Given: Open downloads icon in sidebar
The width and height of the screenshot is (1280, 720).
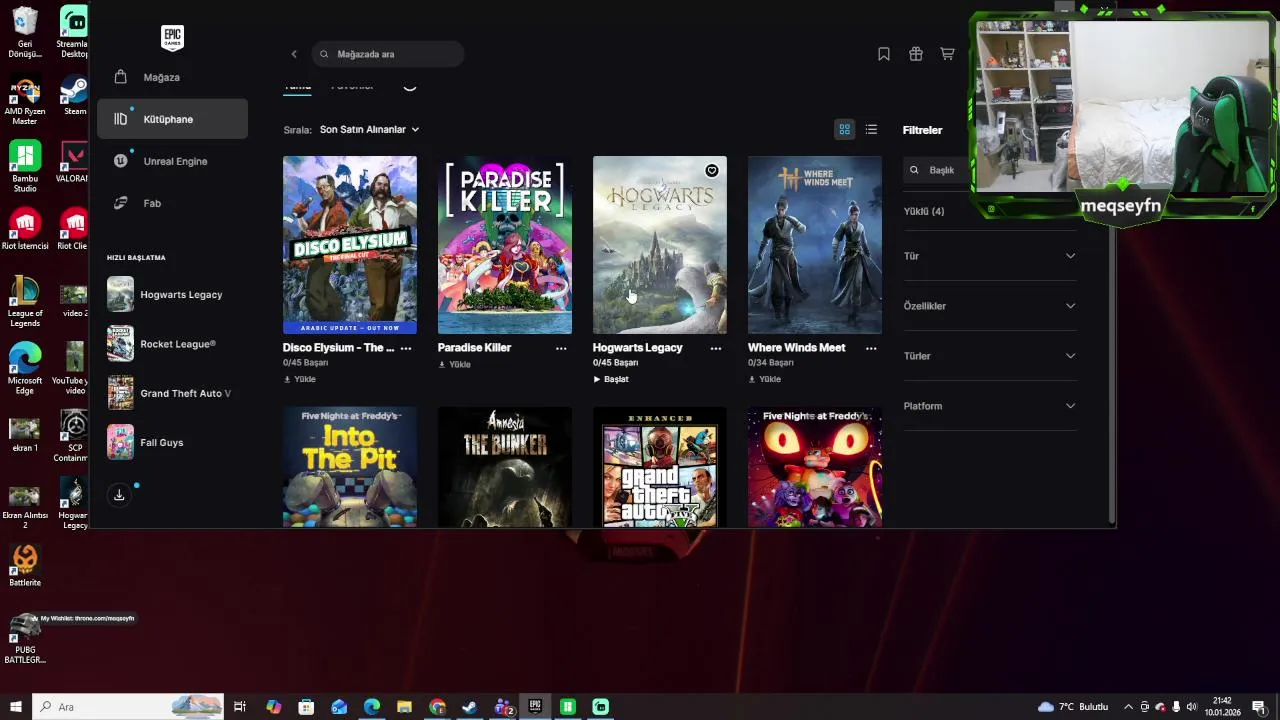Looking at the screenshot, I should pyautogui.click(x=119, y=495).
